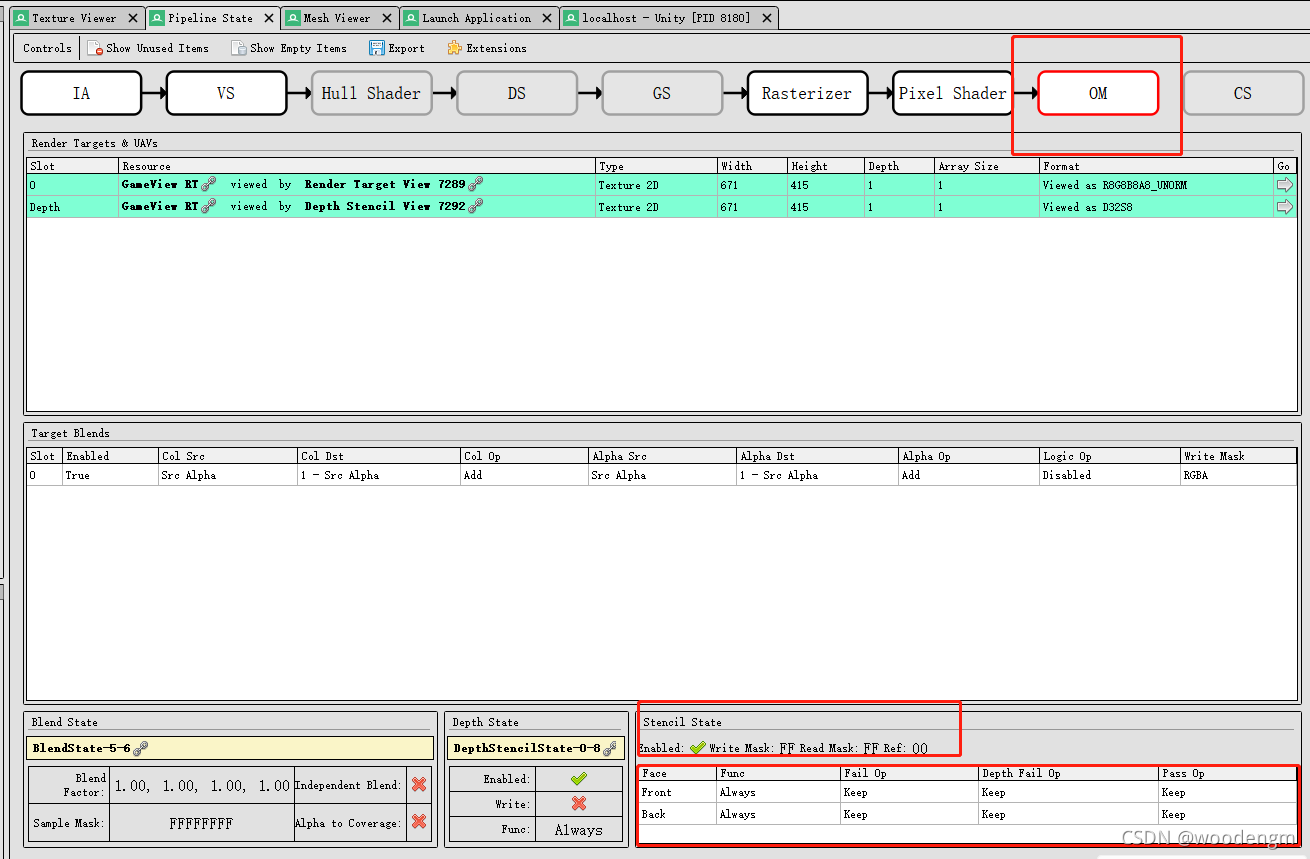This screenshot has width=1310, height=859.
Task: Export the pipeline state
Action: (x=397, y=48)
